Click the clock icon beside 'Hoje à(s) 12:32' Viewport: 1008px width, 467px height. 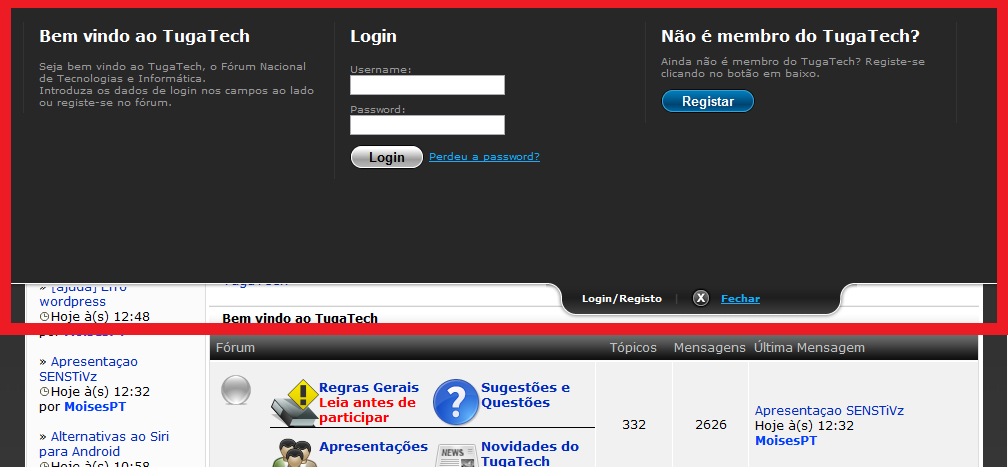[x=44, y=391]
